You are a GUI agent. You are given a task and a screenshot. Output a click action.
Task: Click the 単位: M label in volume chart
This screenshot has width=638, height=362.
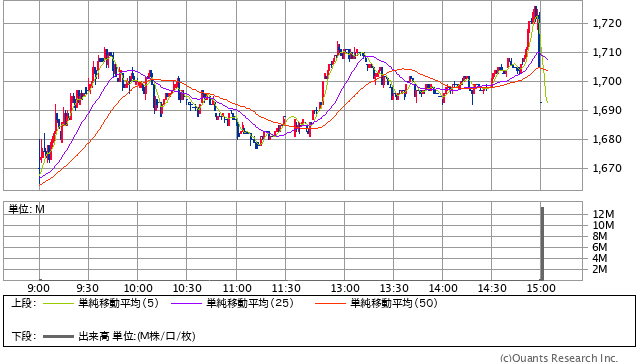(x=26, y=209)
